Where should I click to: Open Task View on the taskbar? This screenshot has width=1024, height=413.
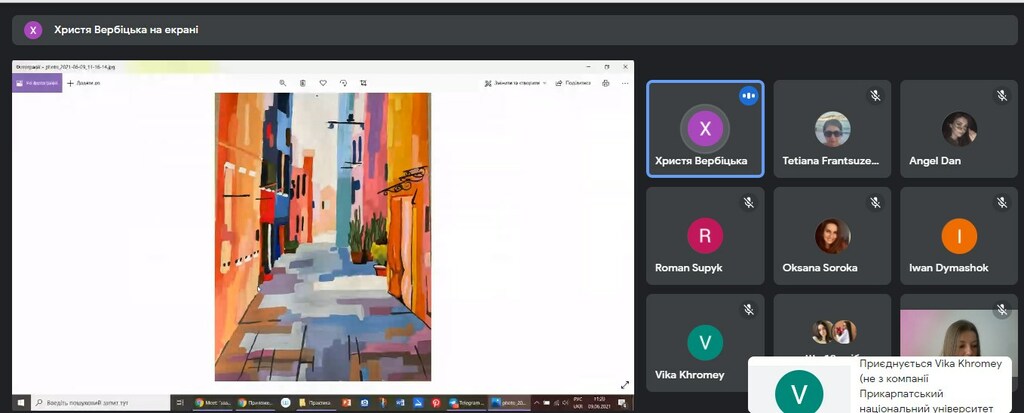tap(180, 403)
